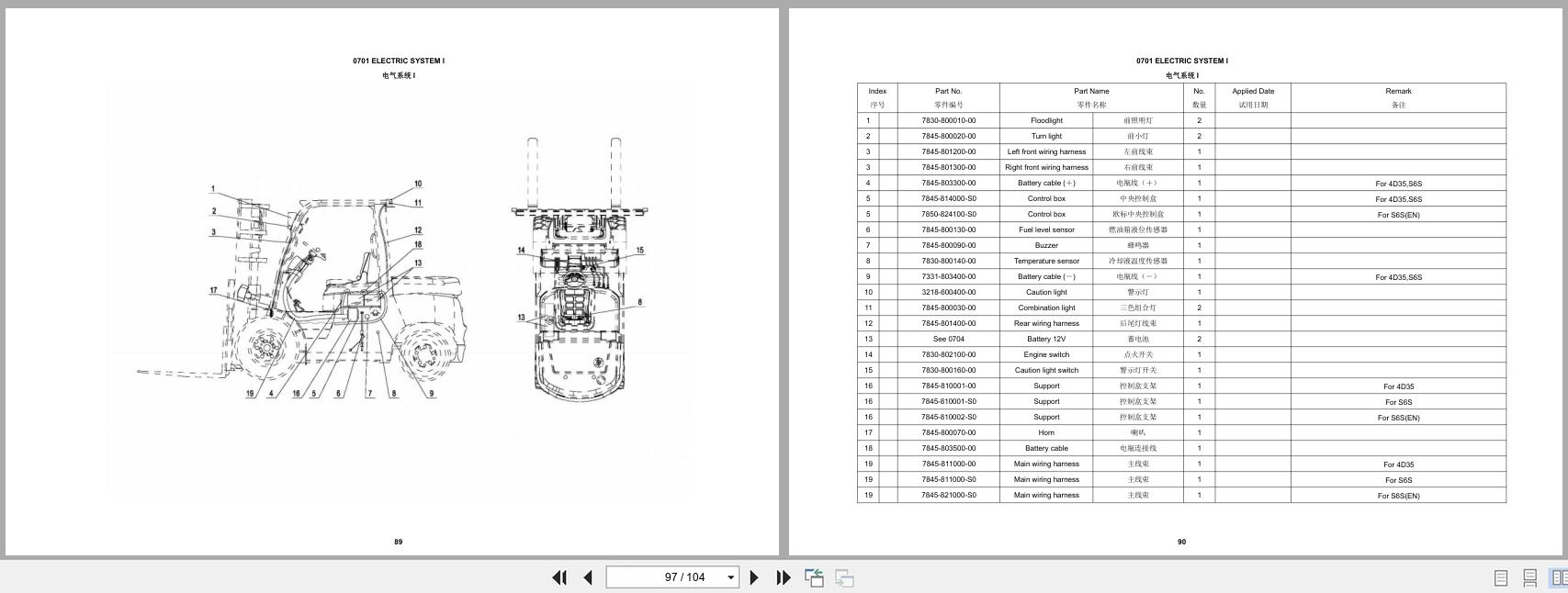This screenshot has height=593, width=1568.
Task: Select the Turn light part name cell
Action: (1046, 136)
